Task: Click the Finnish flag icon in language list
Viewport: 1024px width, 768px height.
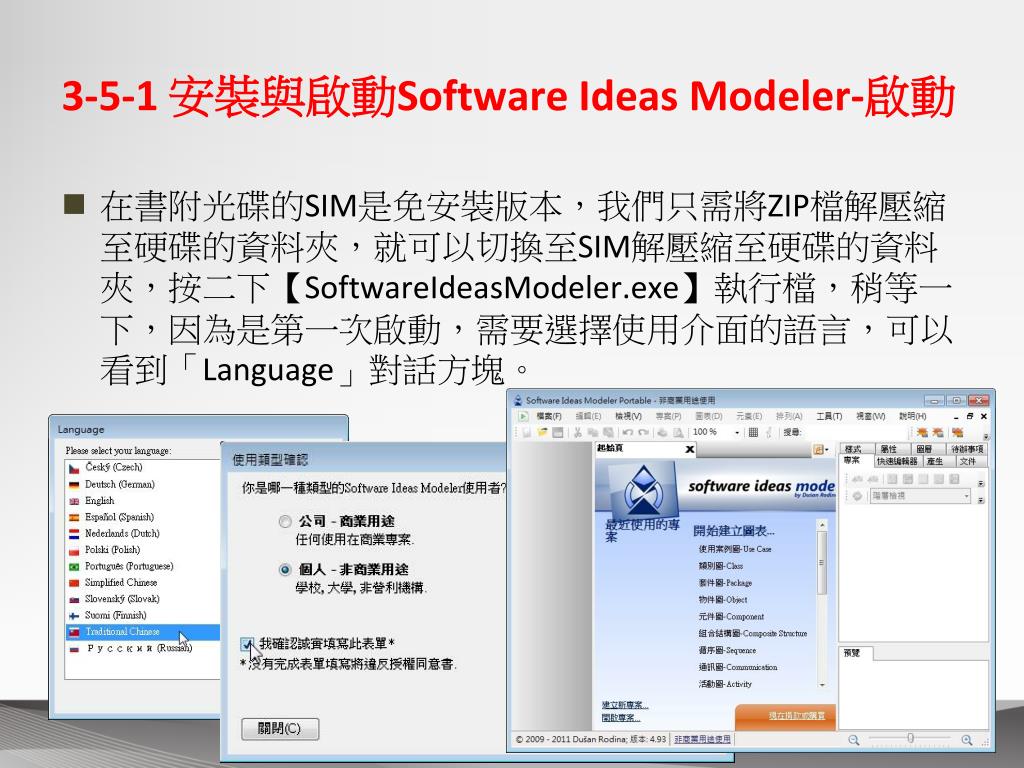Action: tap(74, 615)
